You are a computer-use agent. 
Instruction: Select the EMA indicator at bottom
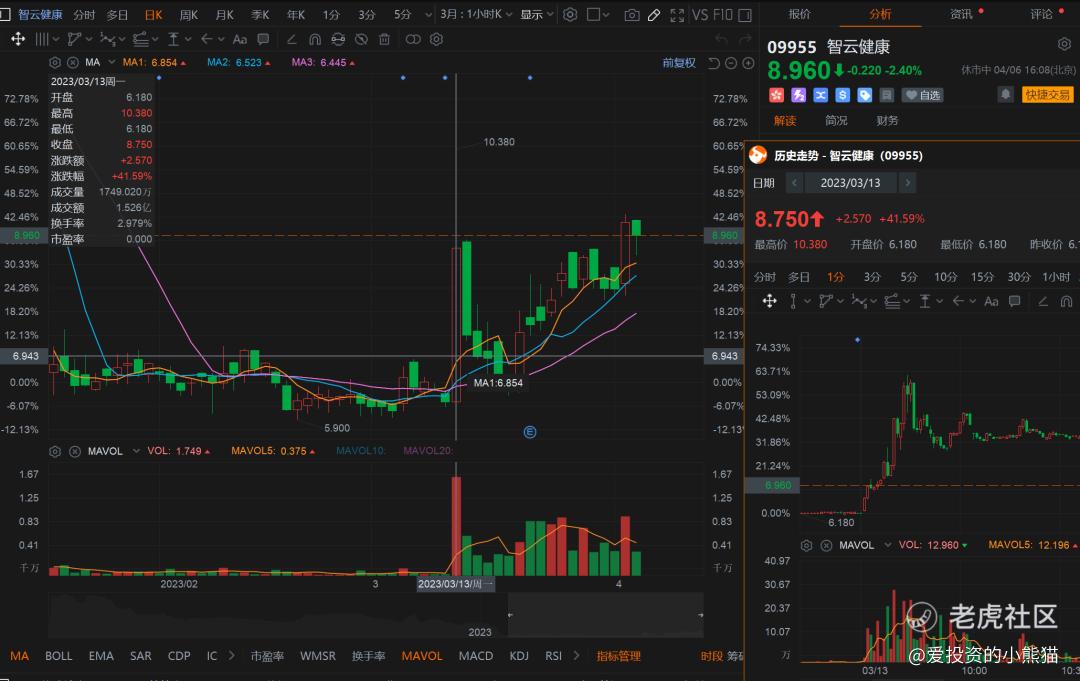point(101,656)
